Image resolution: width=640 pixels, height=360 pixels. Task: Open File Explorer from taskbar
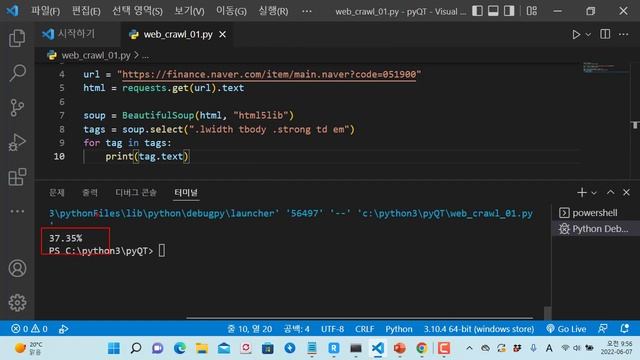tap(202, 348)
